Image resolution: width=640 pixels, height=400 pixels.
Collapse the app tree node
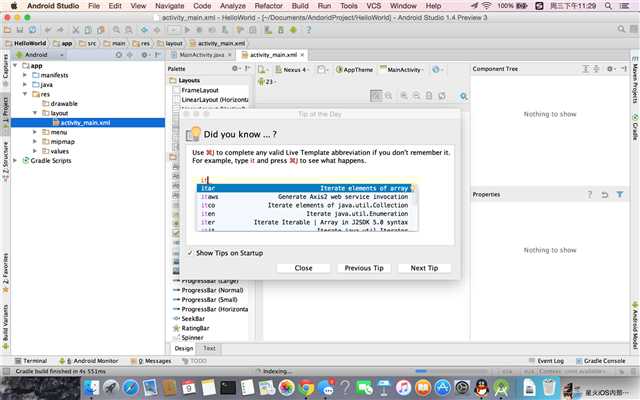coord(15,65)
